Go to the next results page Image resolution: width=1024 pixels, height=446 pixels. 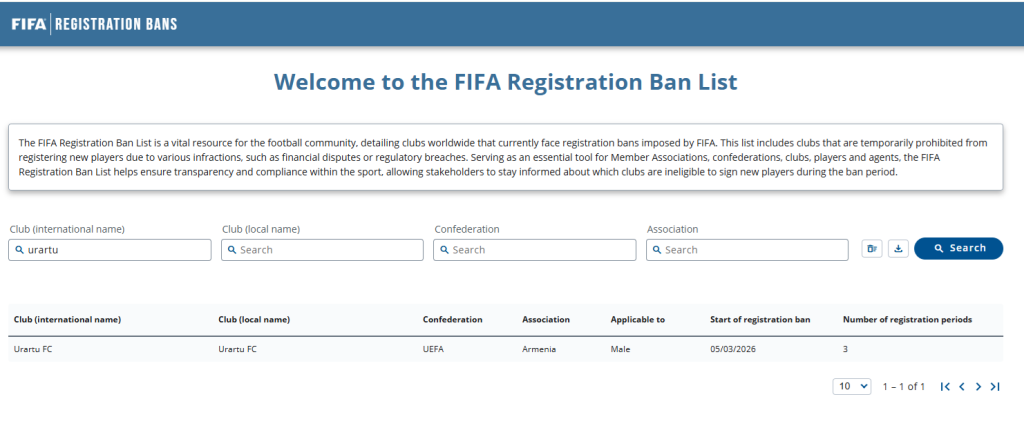click(978, 386)
